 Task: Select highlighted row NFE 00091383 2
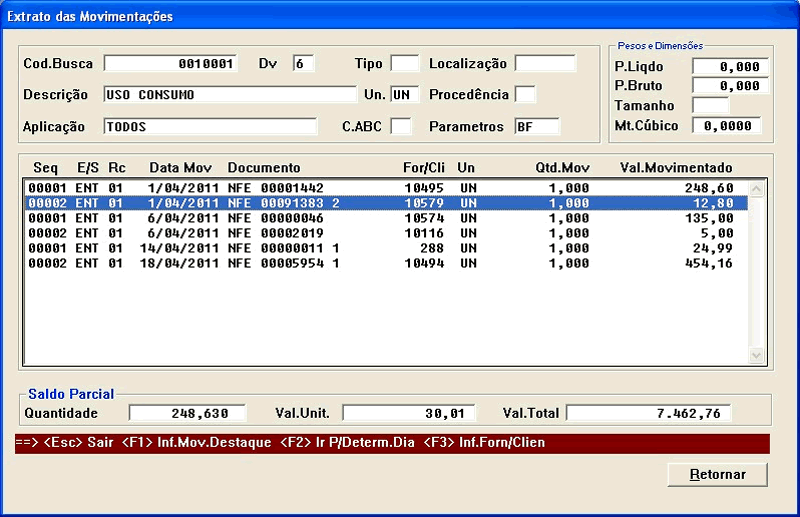point(386,203)
